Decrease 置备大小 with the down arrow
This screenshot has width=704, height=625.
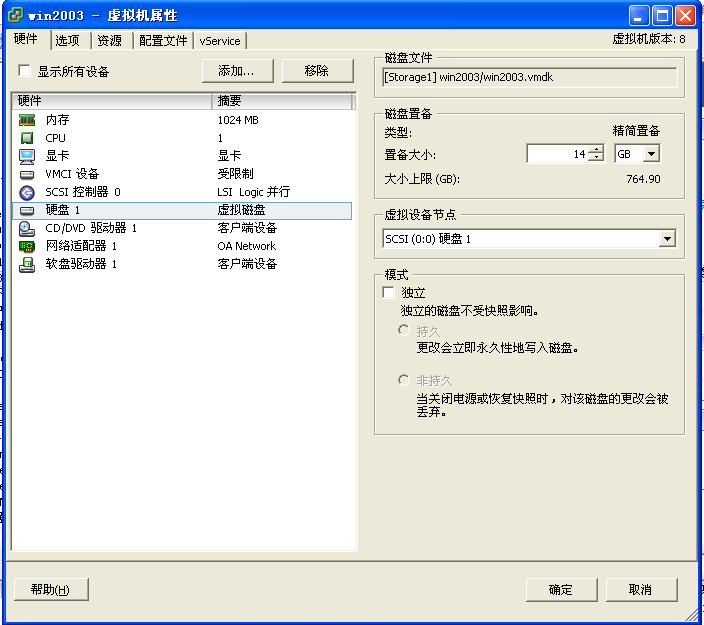click(596, 158)
